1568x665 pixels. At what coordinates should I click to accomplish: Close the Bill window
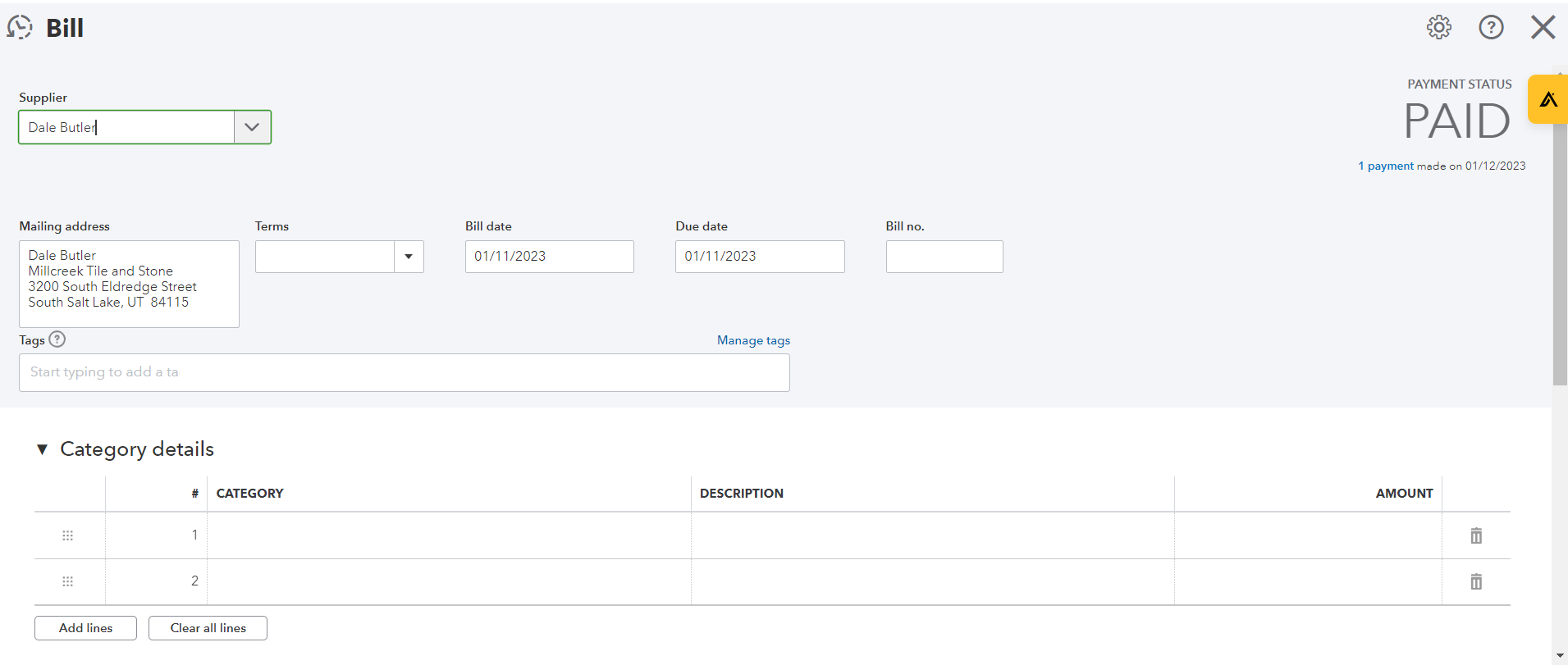[1543, 28]
